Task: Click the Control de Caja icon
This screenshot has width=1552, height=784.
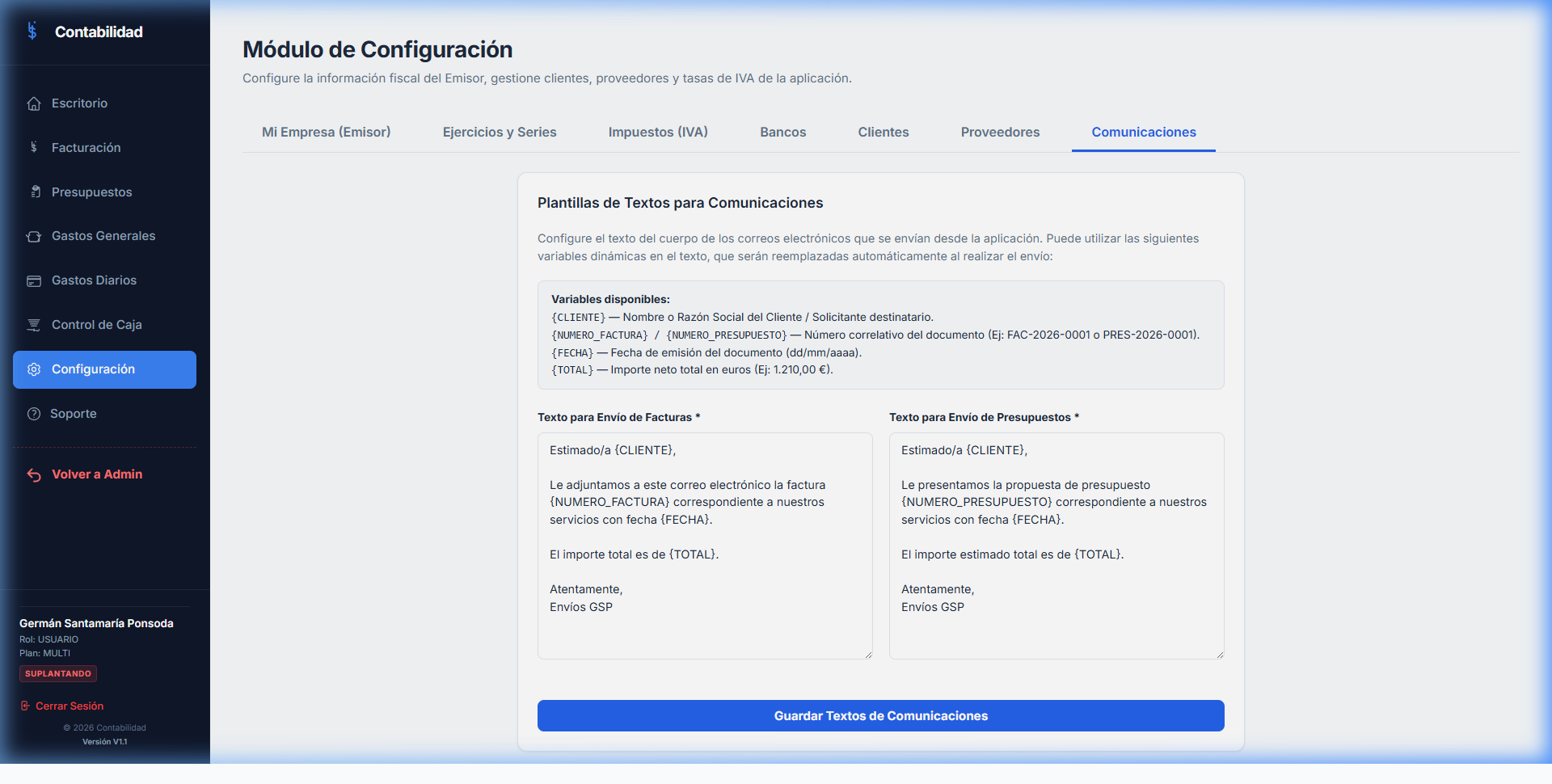Action: click(x=34, y=325)
